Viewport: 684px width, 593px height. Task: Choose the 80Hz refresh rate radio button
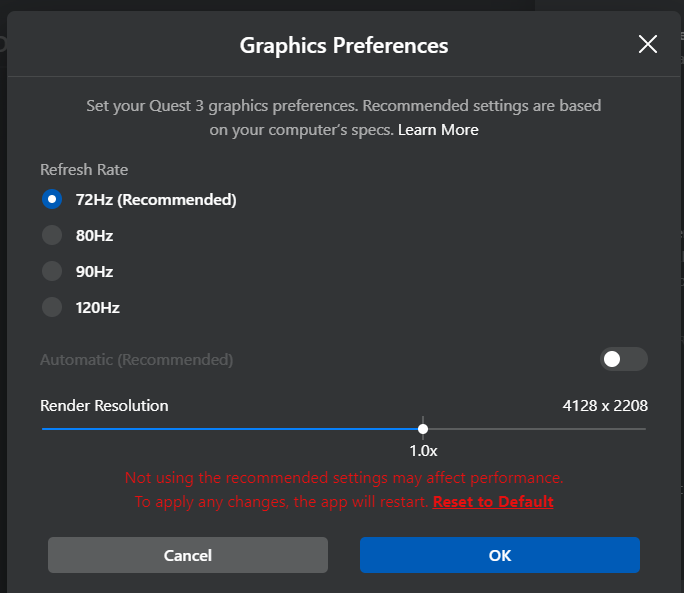click(x=52, y=235)
